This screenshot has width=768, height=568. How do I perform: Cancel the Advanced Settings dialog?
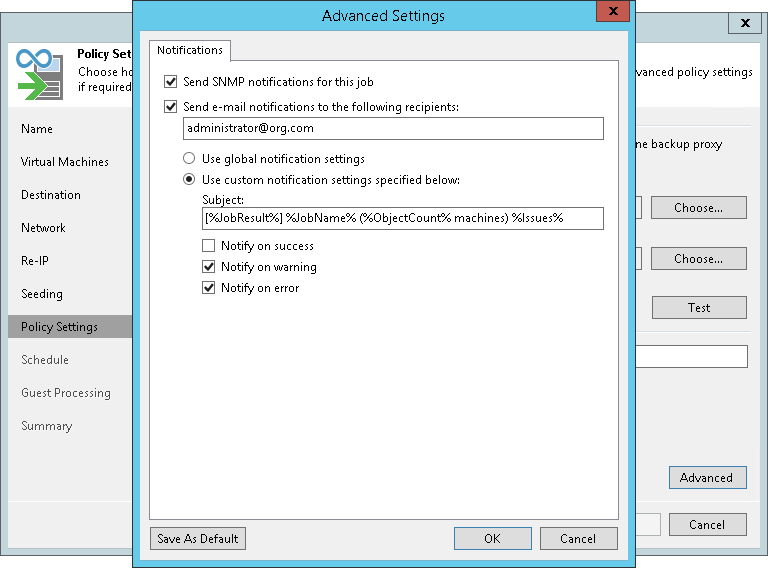578,539
